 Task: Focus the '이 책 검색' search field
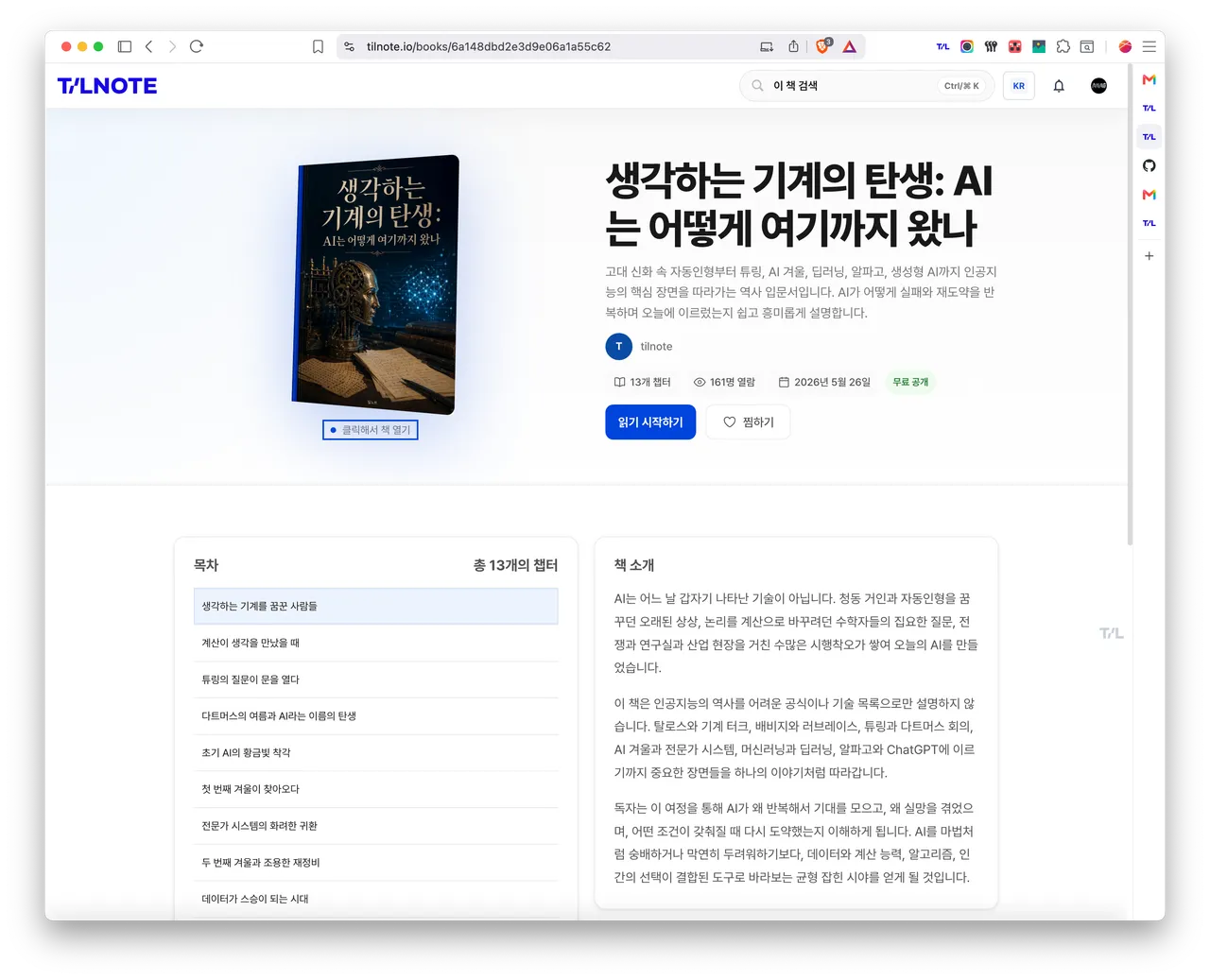pyautogui.click(x=867, y=86)
